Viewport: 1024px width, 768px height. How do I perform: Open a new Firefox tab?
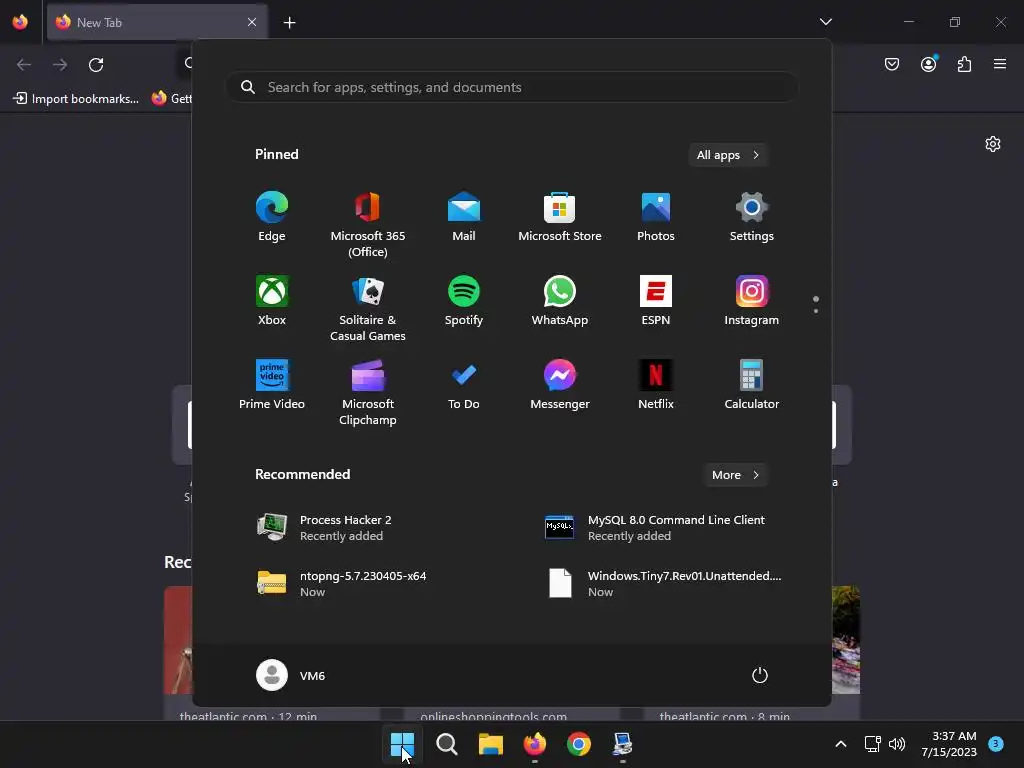289,22
